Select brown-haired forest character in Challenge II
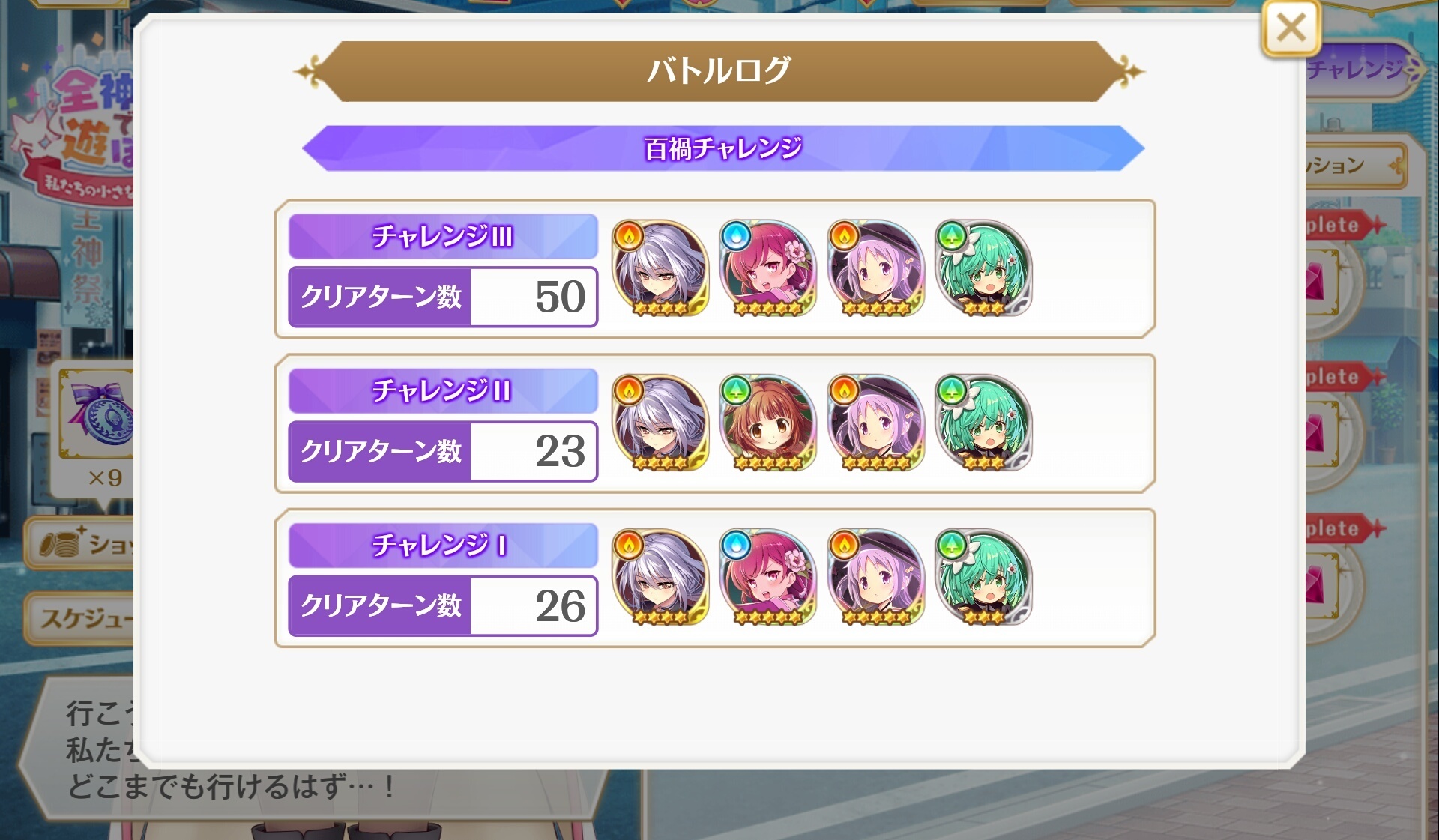The width and height of the screenshot is (1439, 840). point(768,423)
